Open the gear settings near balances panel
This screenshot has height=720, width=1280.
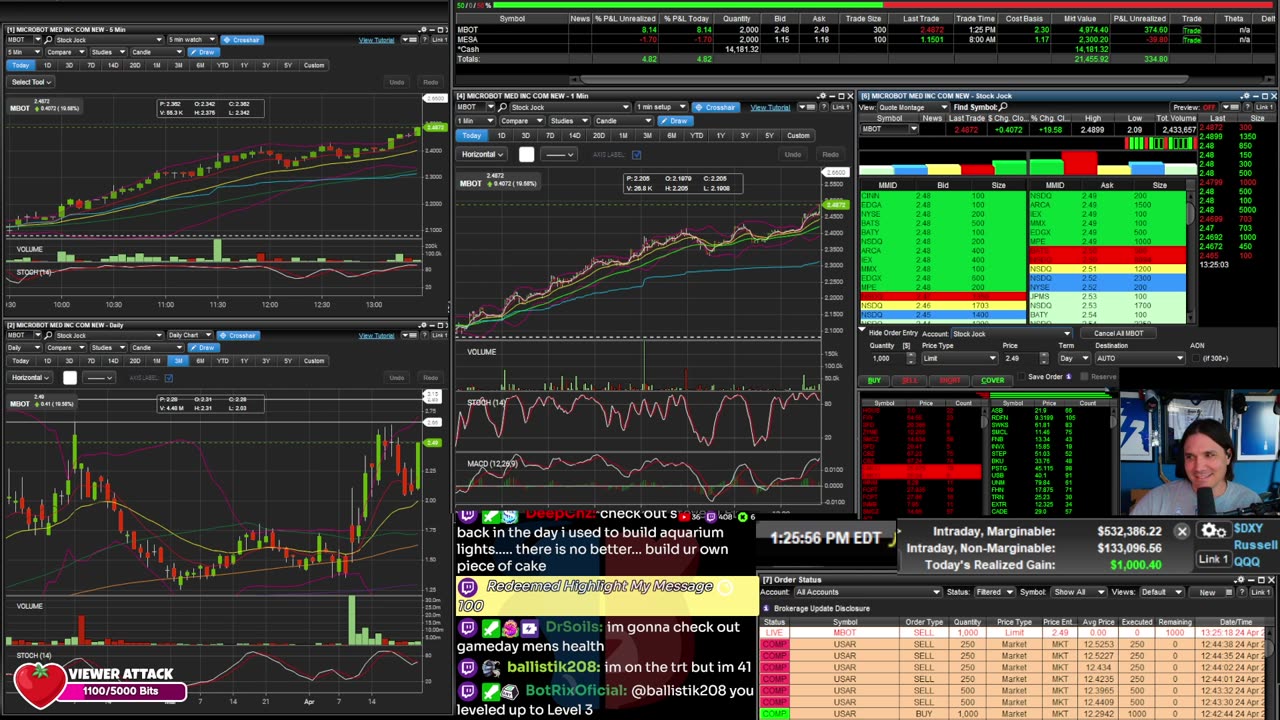[x=1213, y=532]
